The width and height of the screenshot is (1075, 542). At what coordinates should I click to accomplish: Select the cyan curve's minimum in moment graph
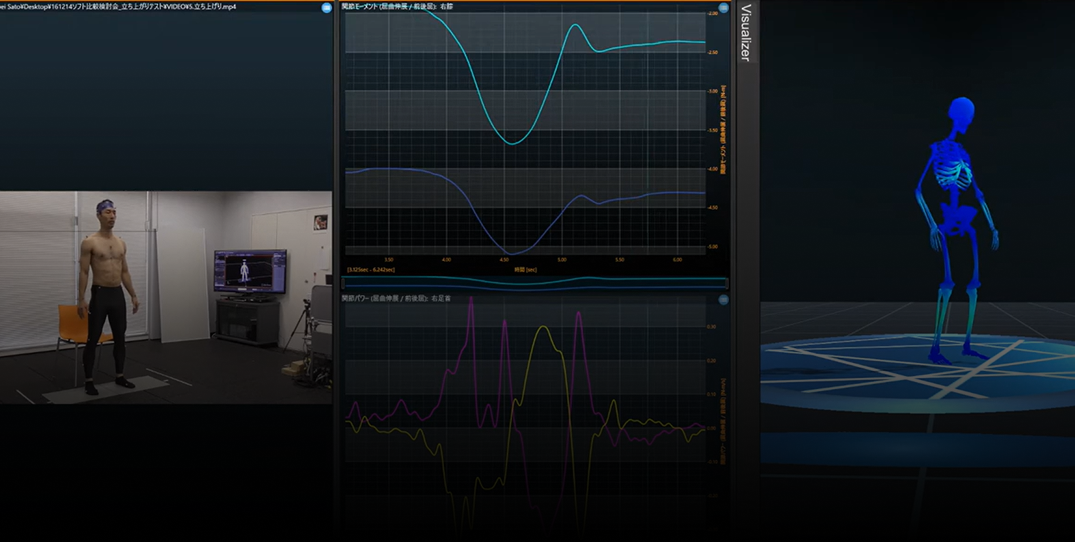tap(511, 143)
